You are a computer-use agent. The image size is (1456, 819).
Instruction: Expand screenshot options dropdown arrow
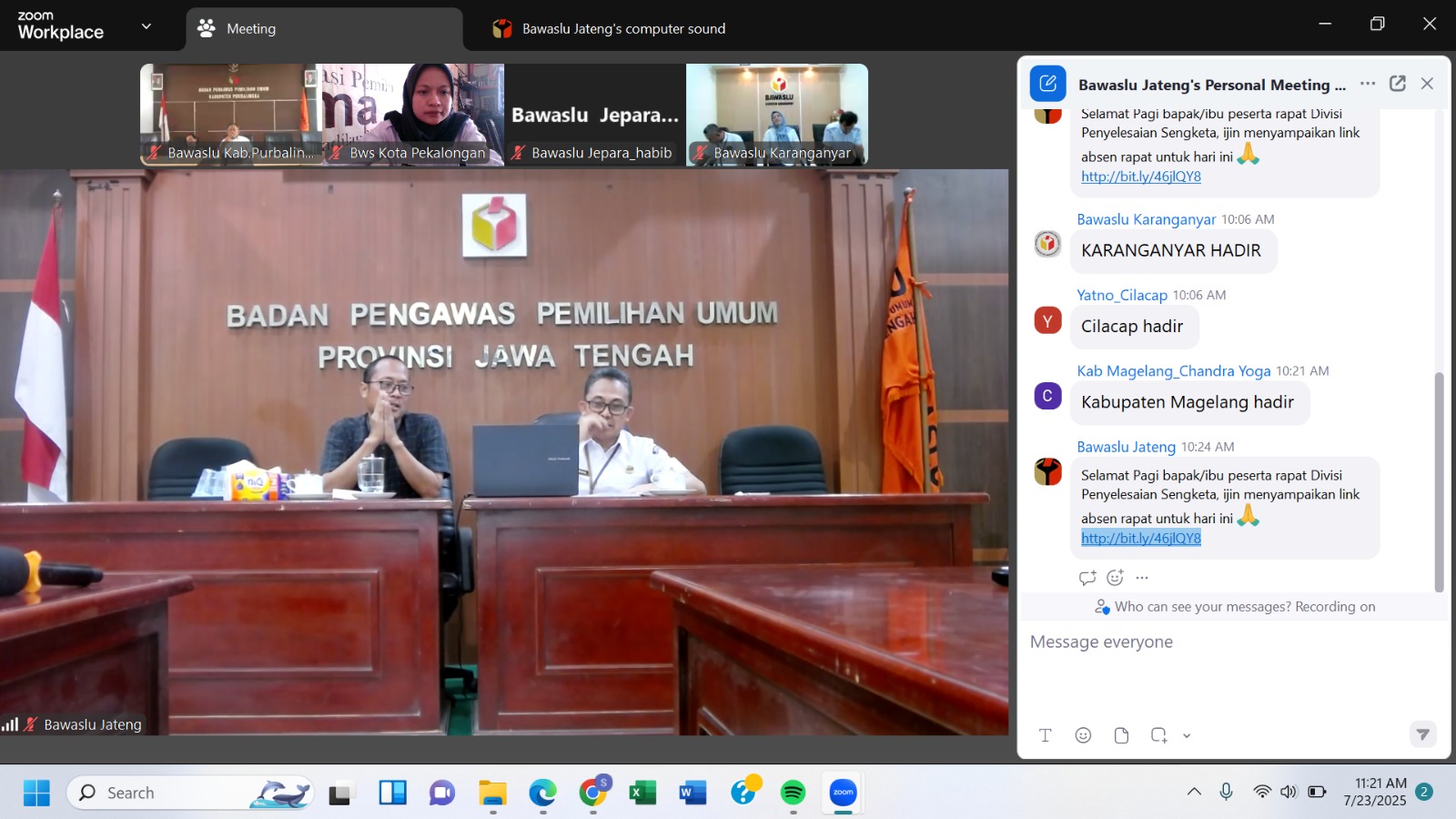tap(1187, 736)
